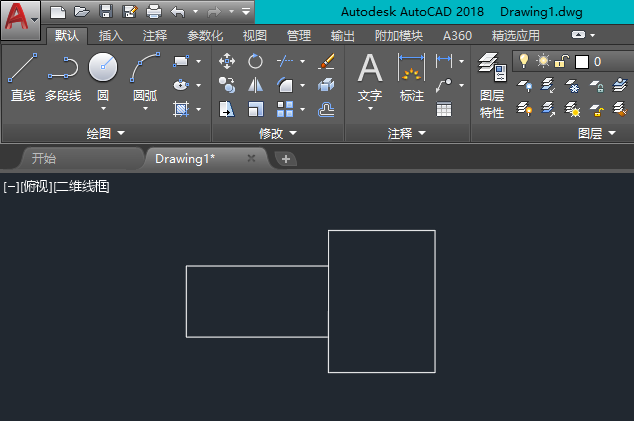The width and height of the screenshot is (634, 421).
Task: Select the Stretch tool icon
Action: pos(226,109)
